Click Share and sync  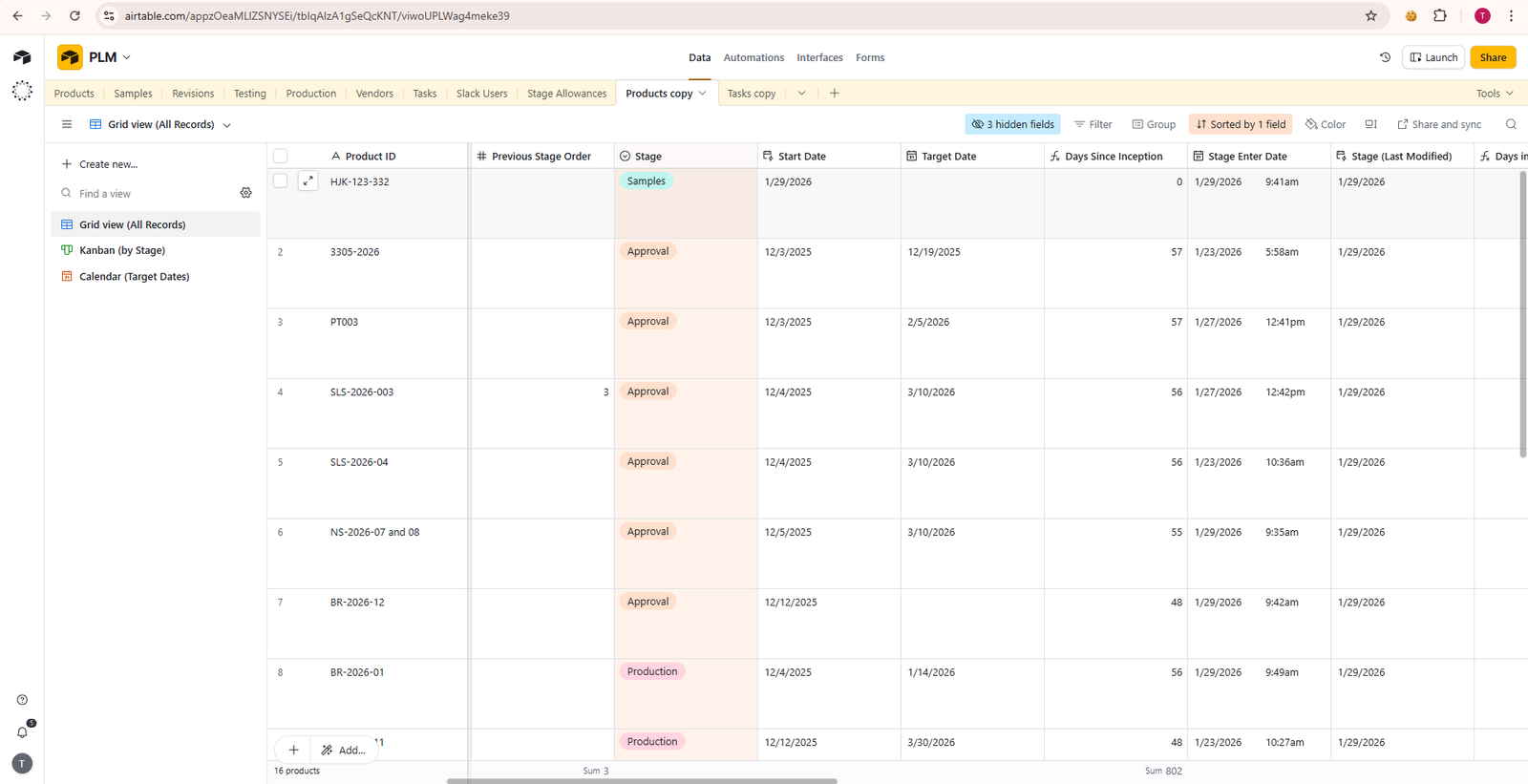(x=1439, y=124)
